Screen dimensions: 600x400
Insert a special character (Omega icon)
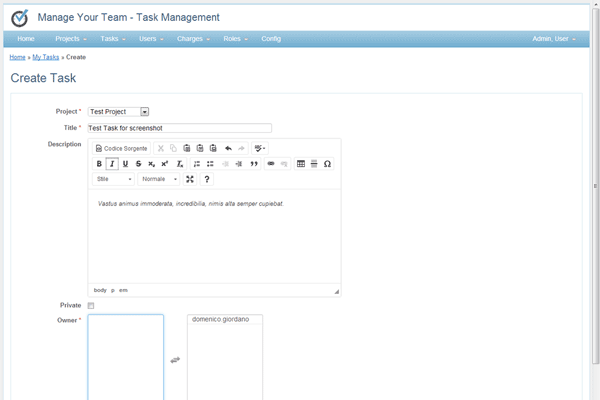(327, 164)
